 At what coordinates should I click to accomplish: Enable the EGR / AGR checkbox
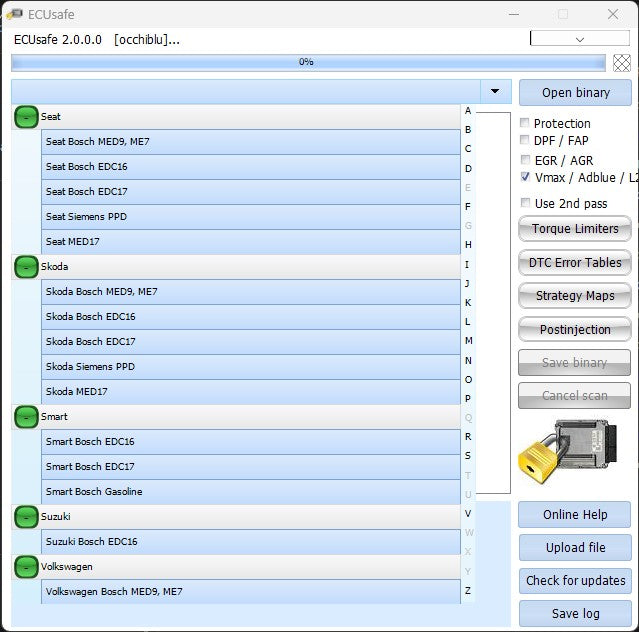coord(525,159)
